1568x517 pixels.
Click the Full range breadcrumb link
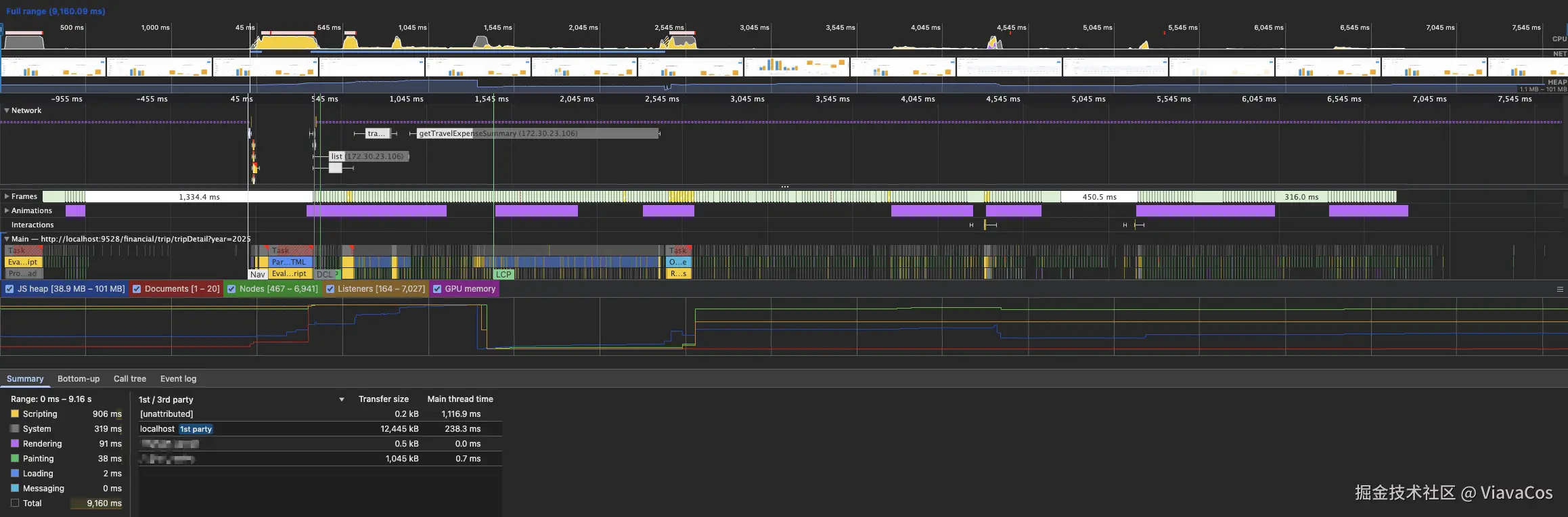click(x=55, y=11)
